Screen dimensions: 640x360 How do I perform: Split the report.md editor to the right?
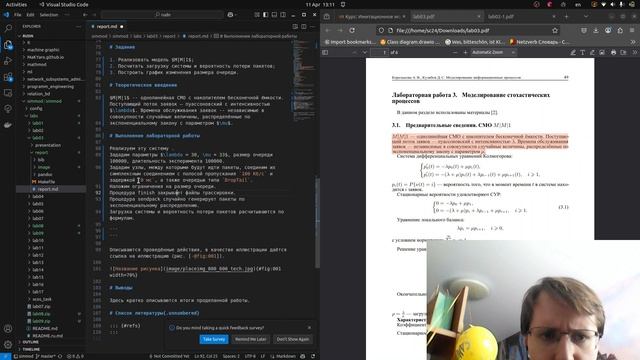[x=304, y=27]
